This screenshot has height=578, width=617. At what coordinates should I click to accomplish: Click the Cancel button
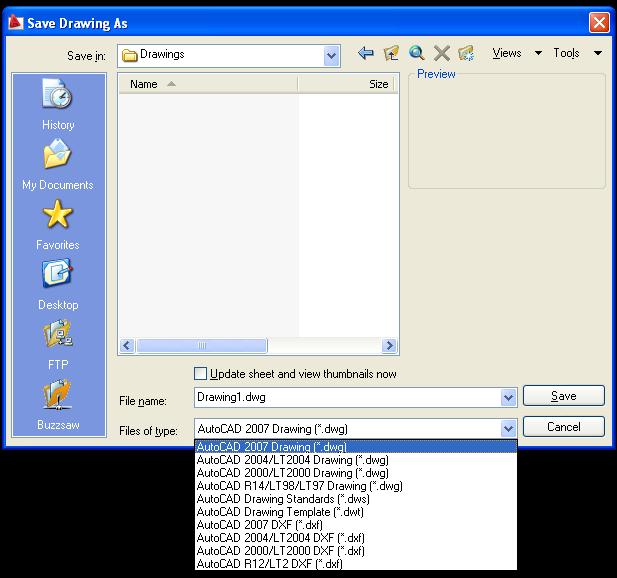point(563,427)
